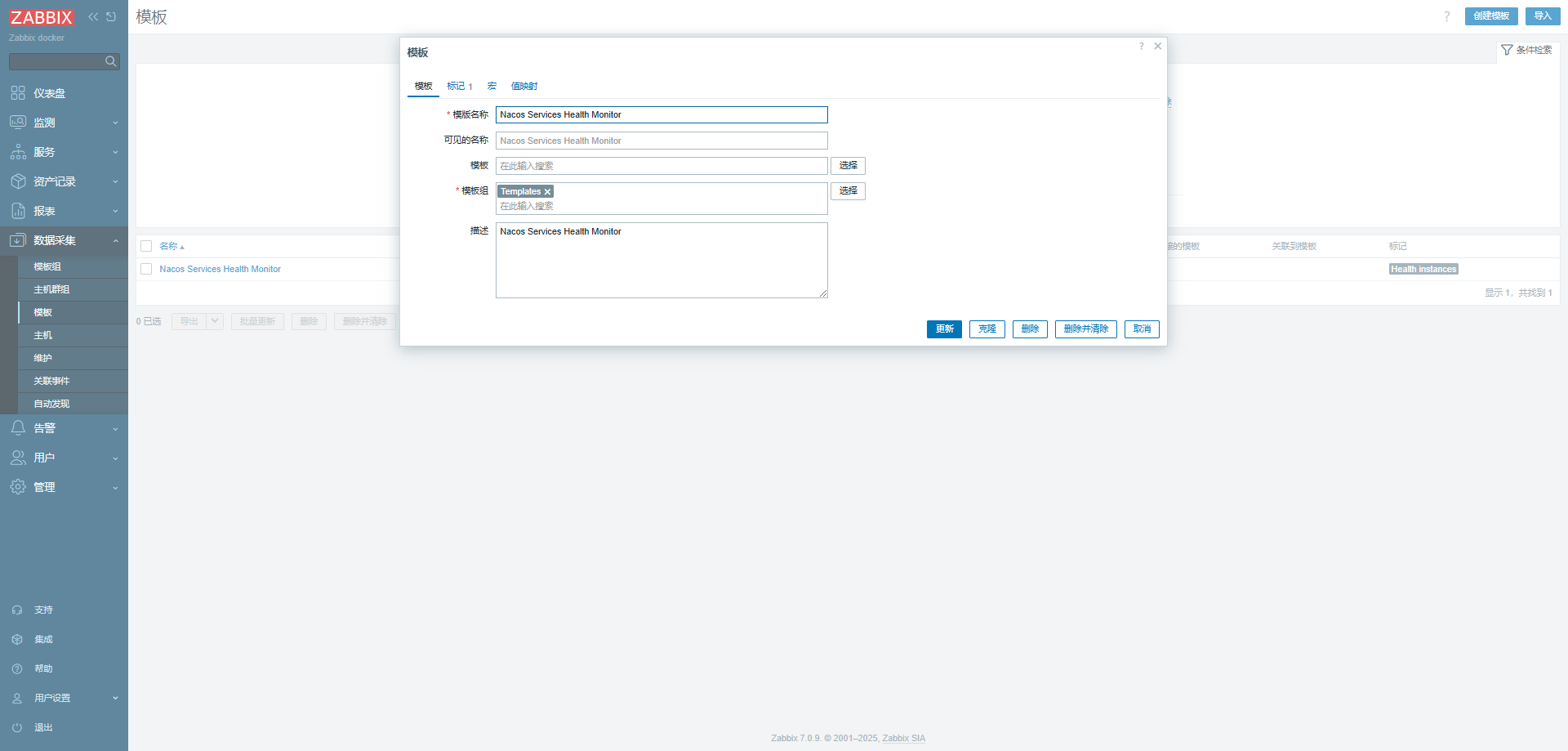This screenshot has height=751, width=1568.
Task: Click the 服务 services icon
Action: tap(18, 152)
